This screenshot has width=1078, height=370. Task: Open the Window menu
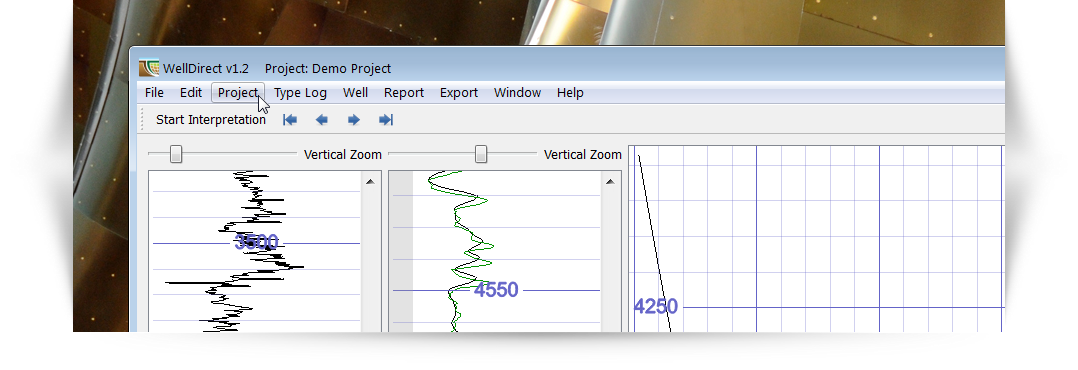517,93
